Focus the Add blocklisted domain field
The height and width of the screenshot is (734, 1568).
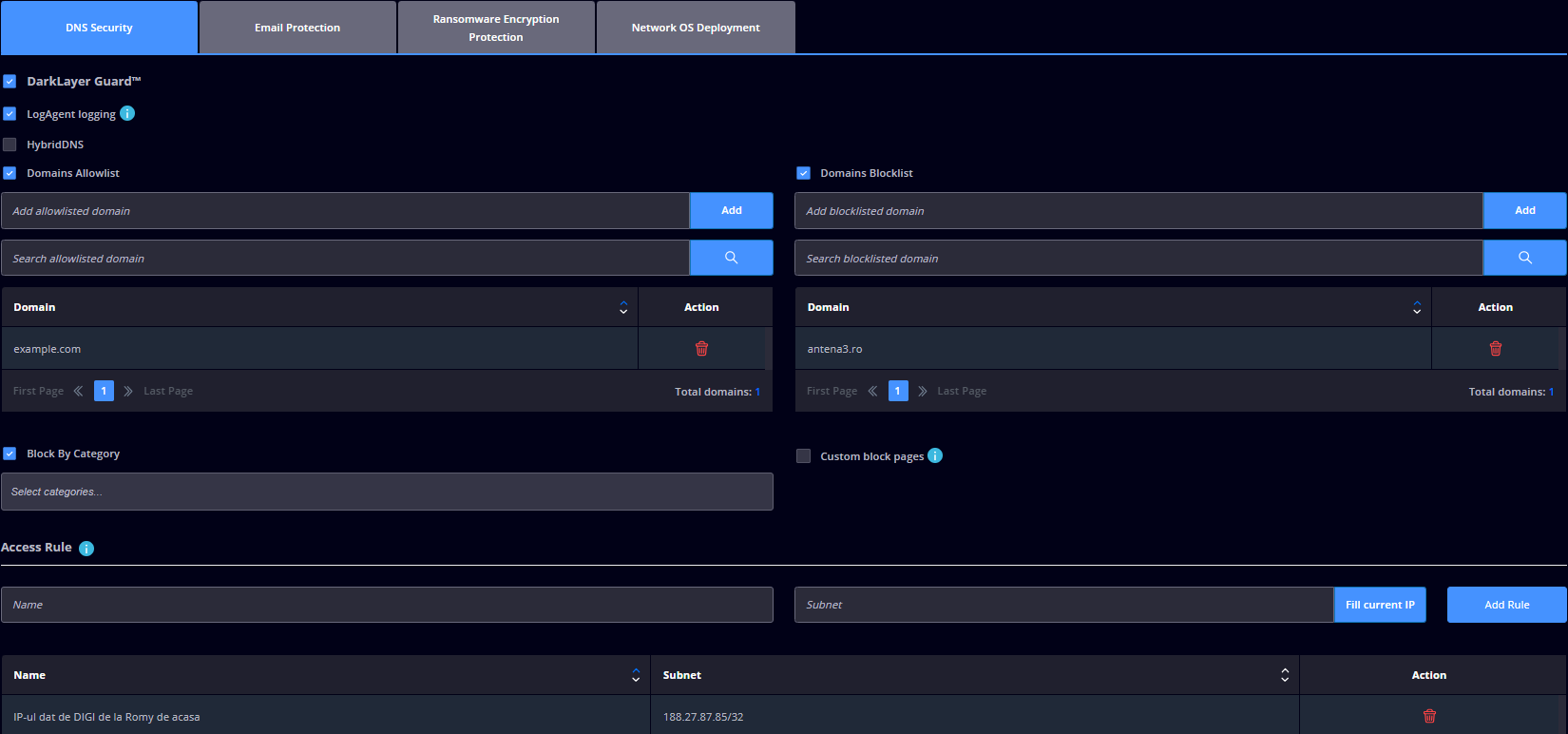click(1138, 210)
